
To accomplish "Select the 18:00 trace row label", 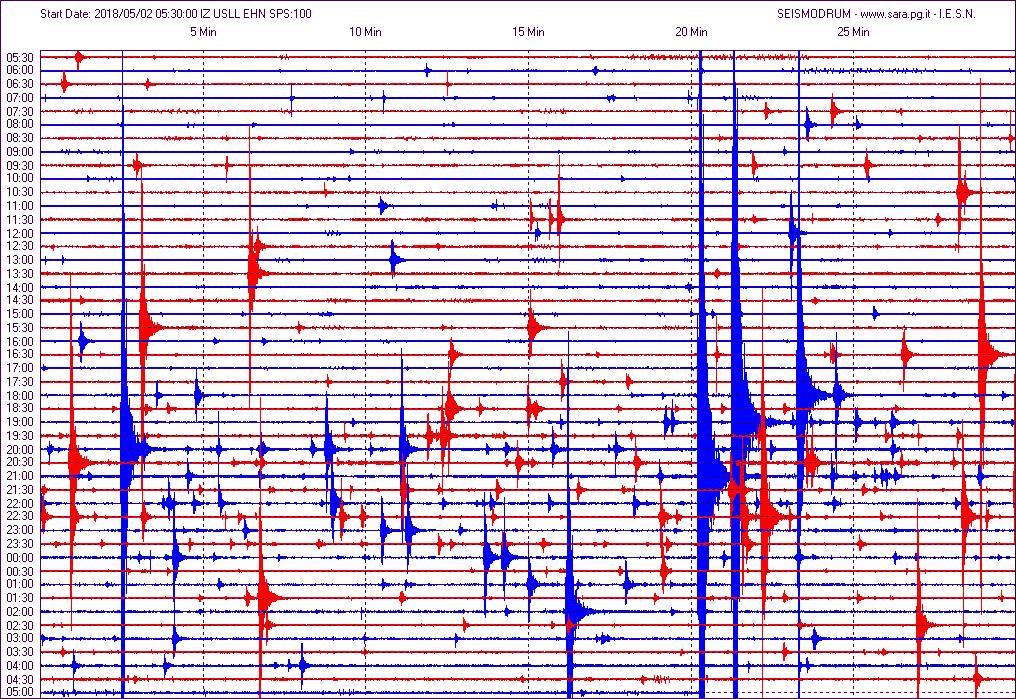I will [20, 395].
